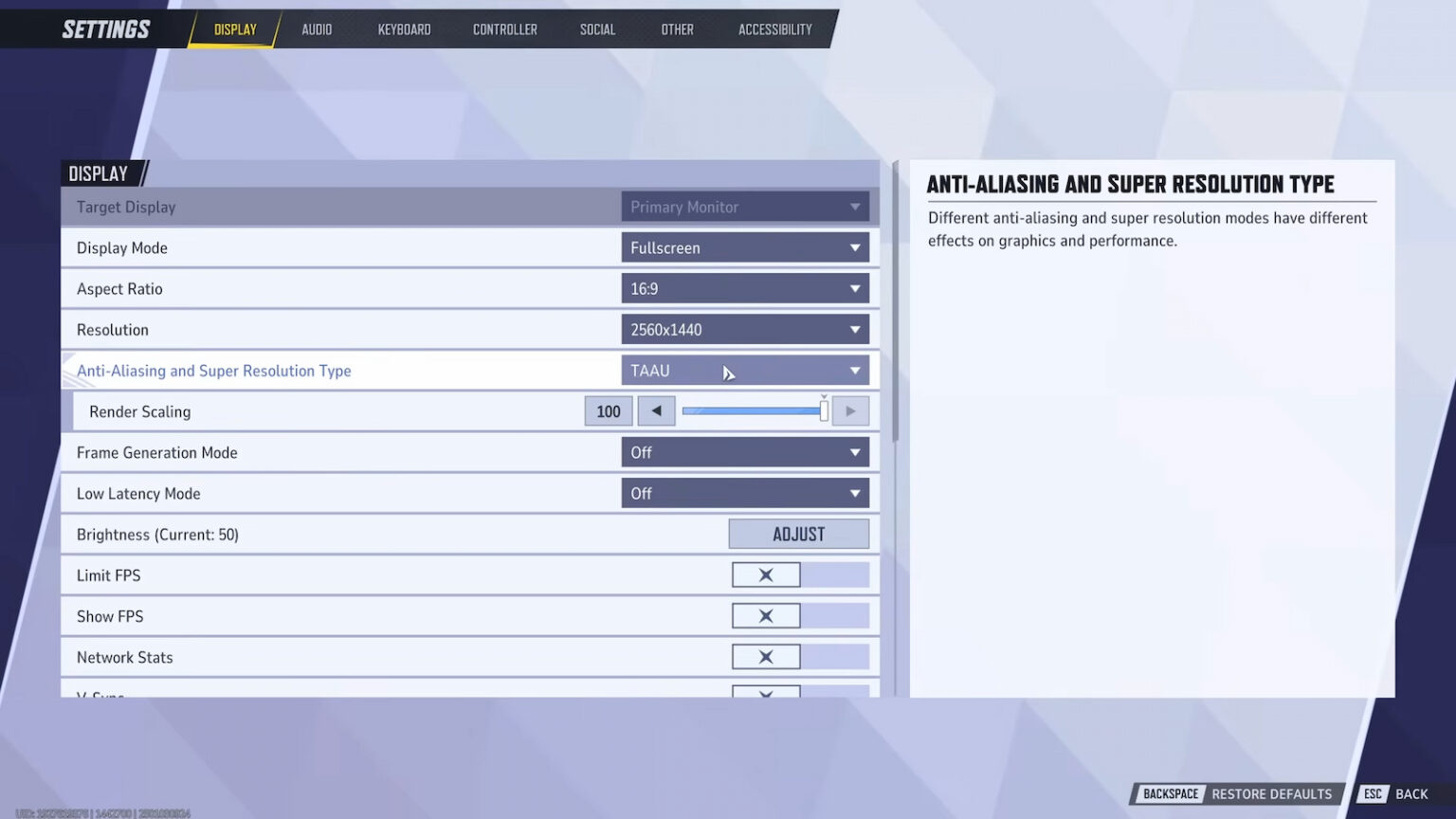Enable the Limit FPS toggle
This screenshot has height=819, width=1456.
click(x=765, y=574)
